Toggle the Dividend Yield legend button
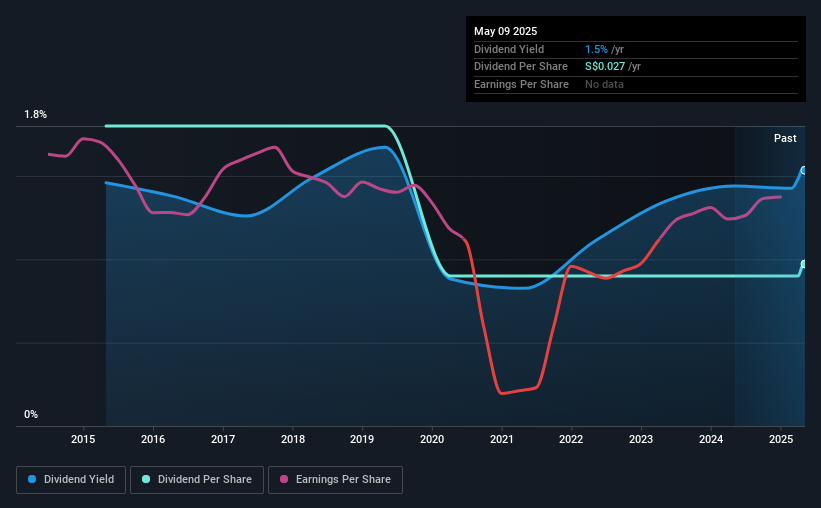 pyautogui.click(x=71, y=480)
